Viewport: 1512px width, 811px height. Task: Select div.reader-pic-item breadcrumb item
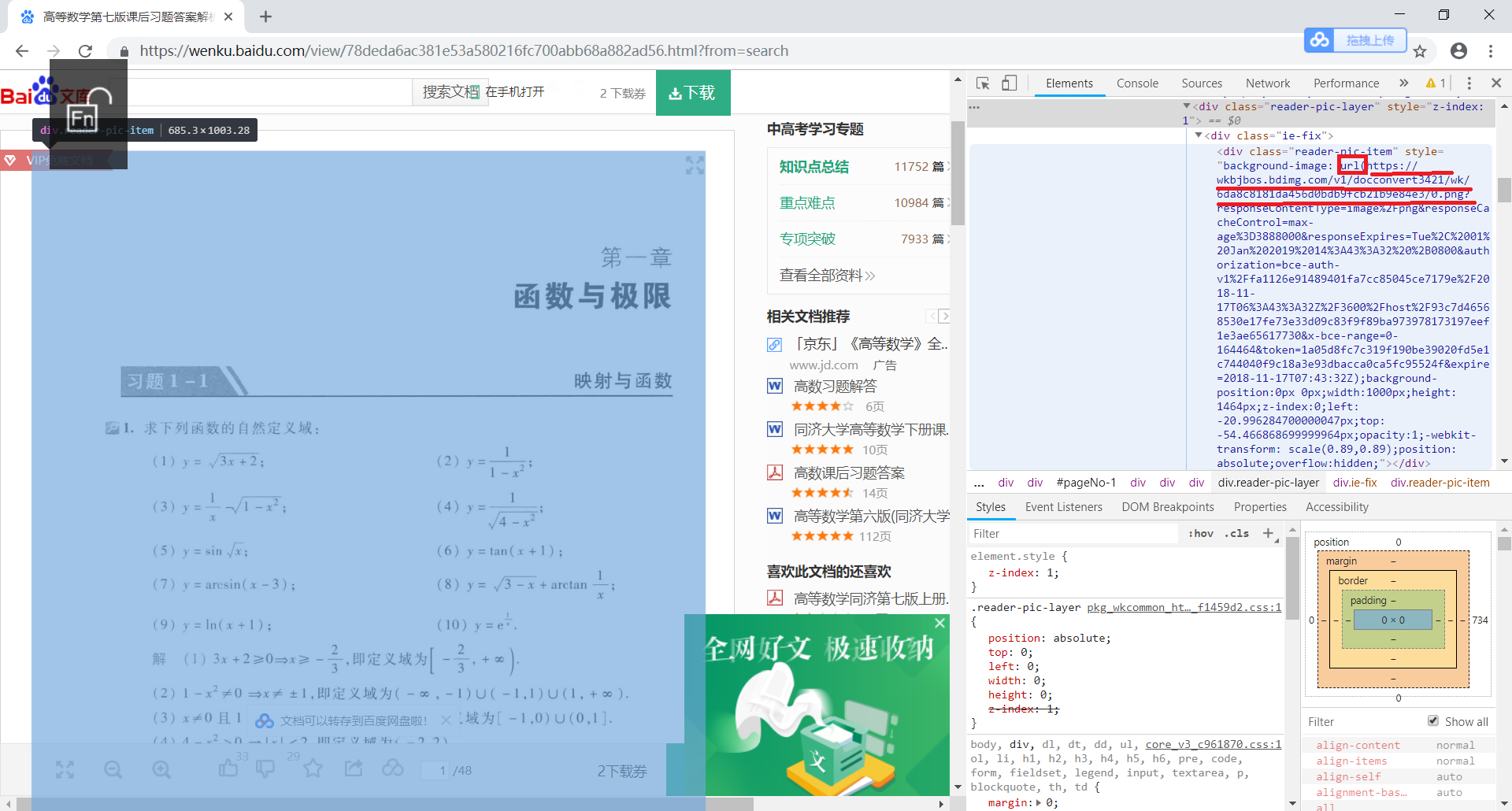coord(1440,483)
